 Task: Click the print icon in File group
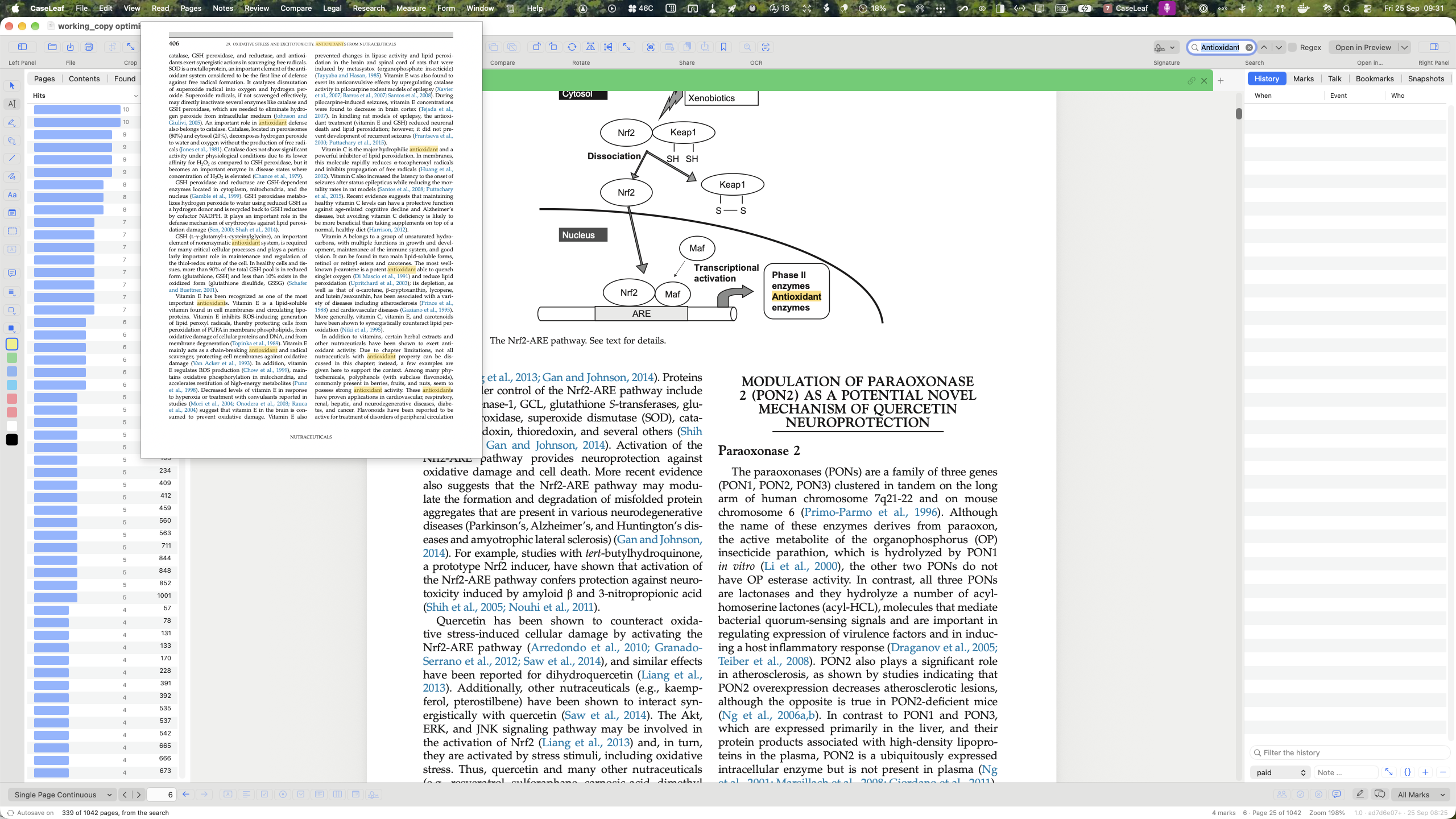(x=89, y=47)
